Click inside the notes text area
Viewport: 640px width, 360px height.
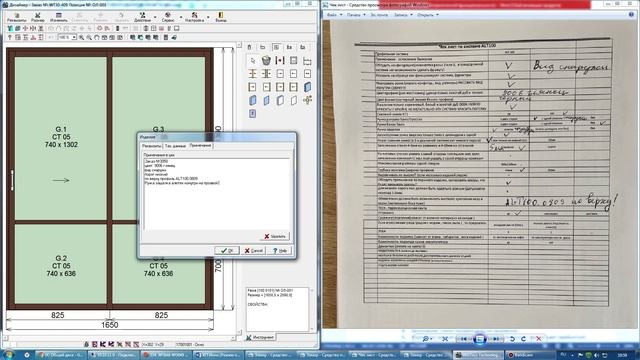tap(217, 194)
